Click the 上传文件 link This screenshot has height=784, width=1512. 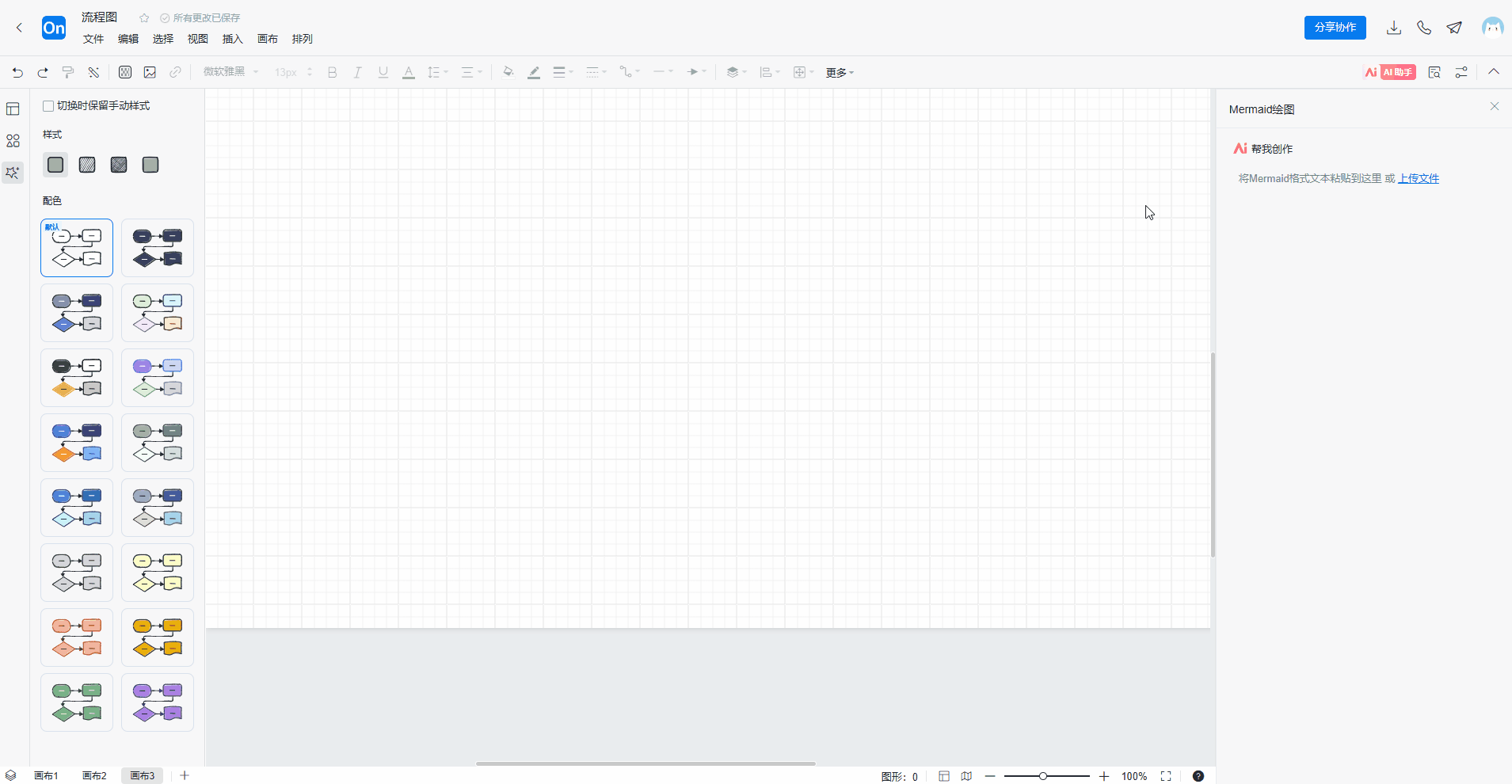[x=1418, y=178]
